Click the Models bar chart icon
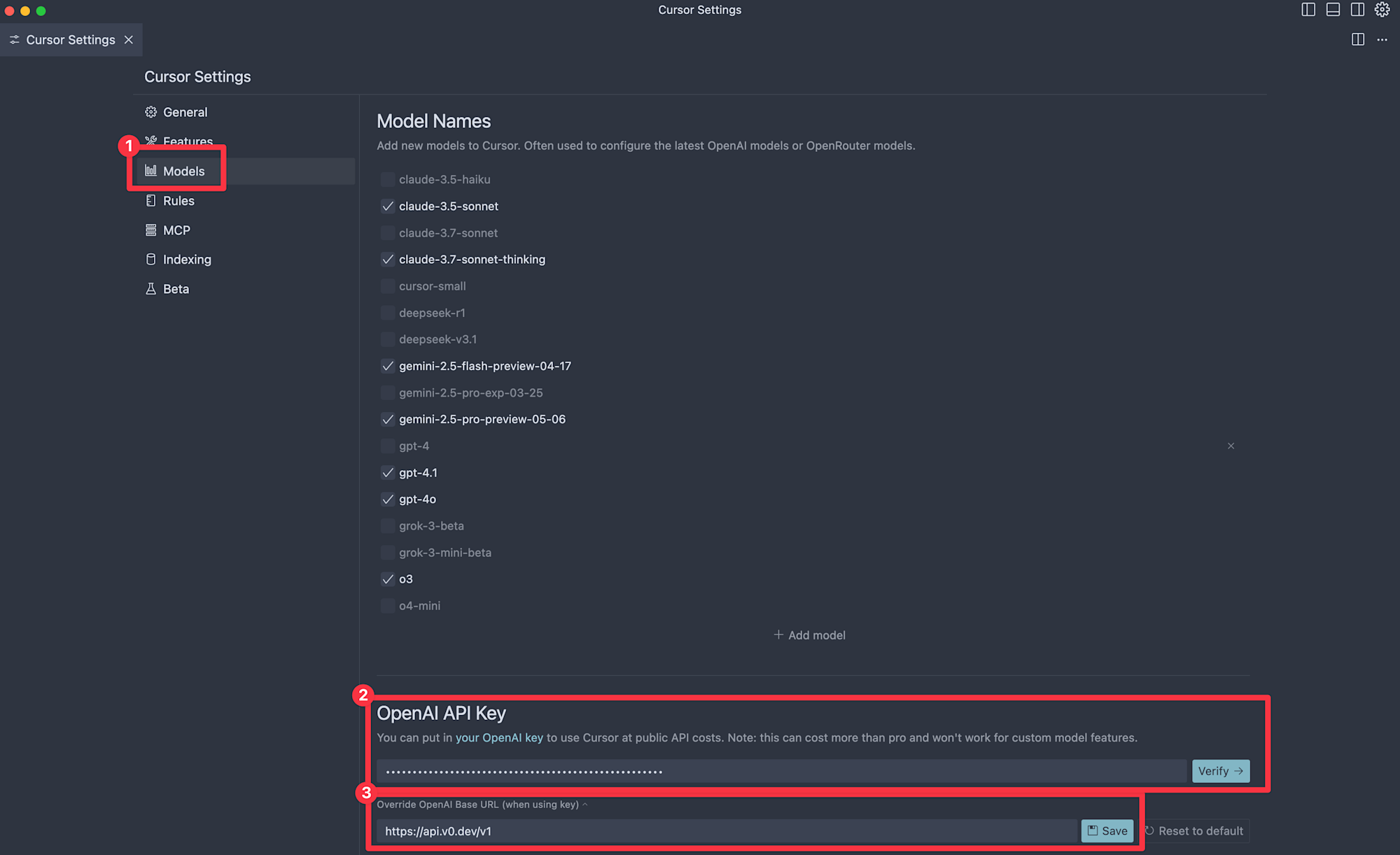Viewport: 1400px width, 855px height. (x=150, y=171)
